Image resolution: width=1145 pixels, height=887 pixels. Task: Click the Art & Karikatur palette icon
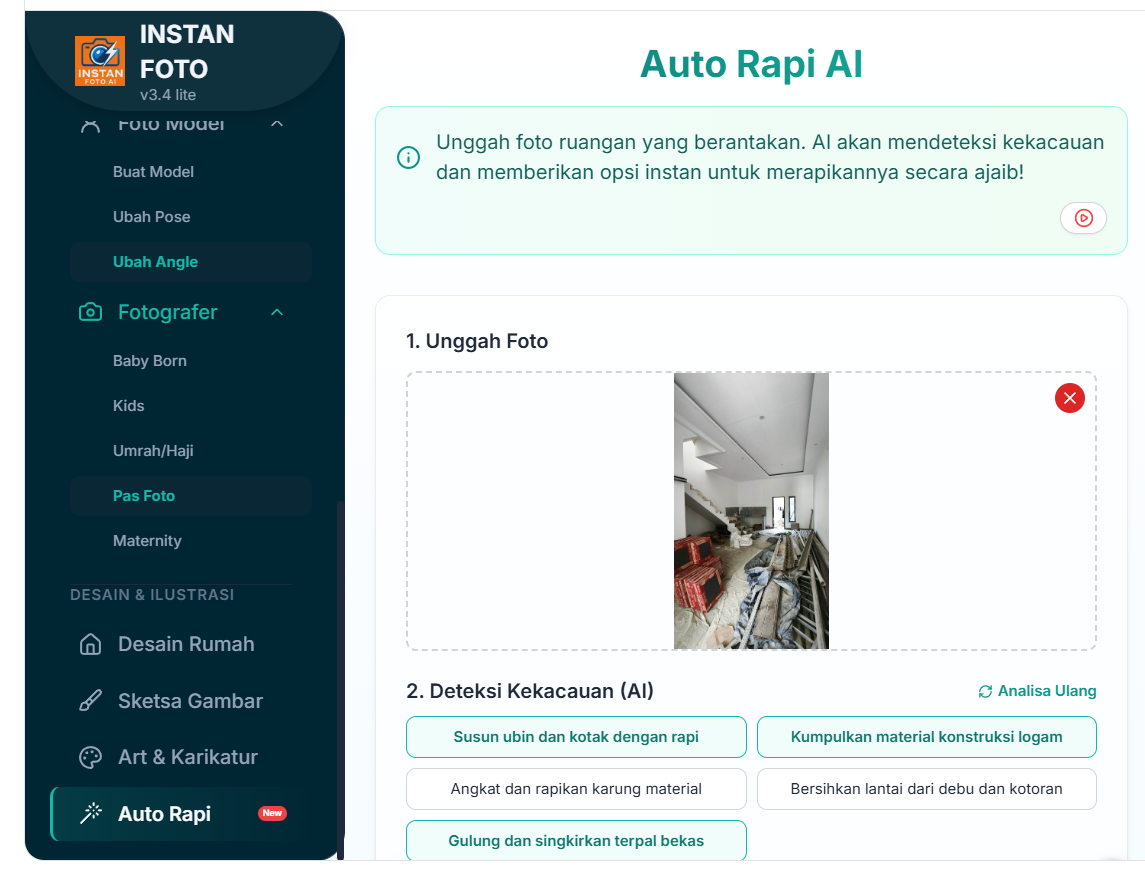click(x=90, y=757)
